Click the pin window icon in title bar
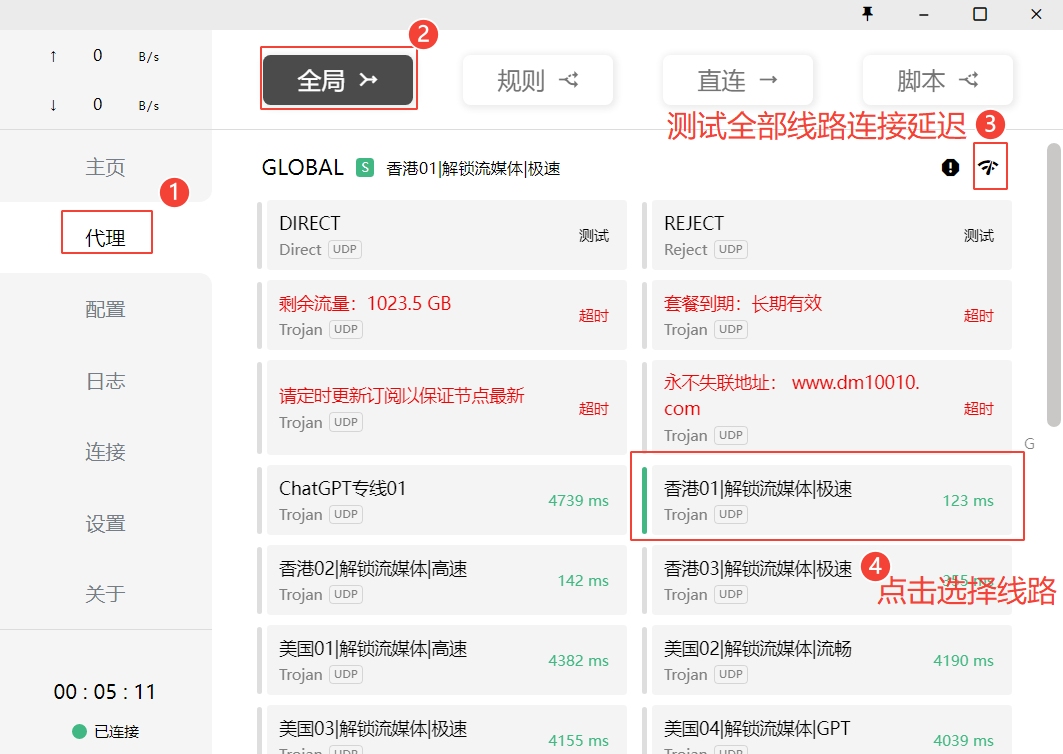 868,14
